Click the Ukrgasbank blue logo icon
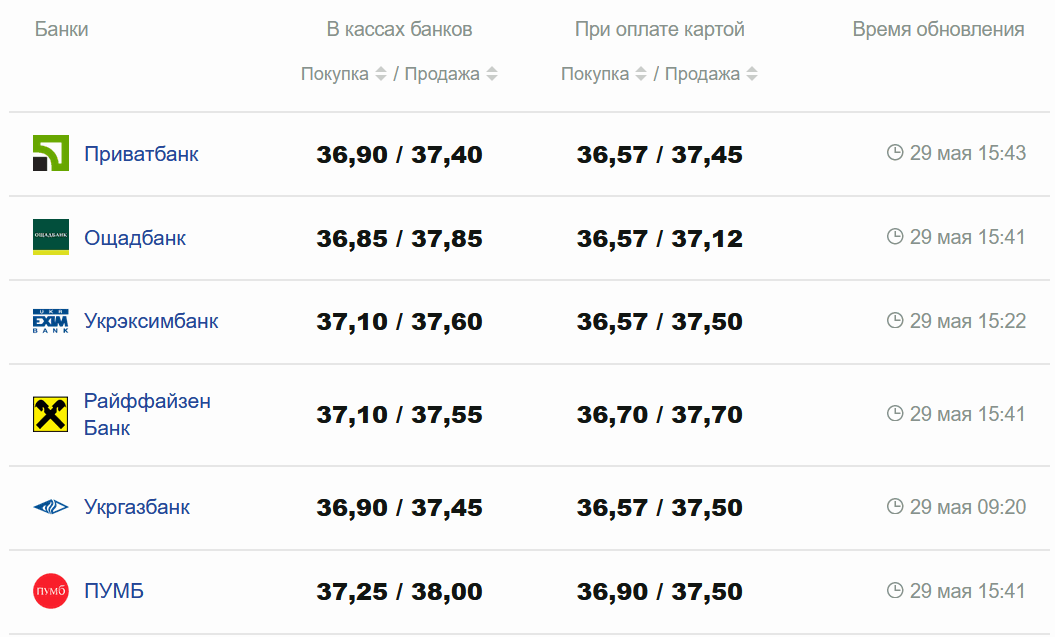This screenshot has width=1055, height=637. tap(50, 507)
